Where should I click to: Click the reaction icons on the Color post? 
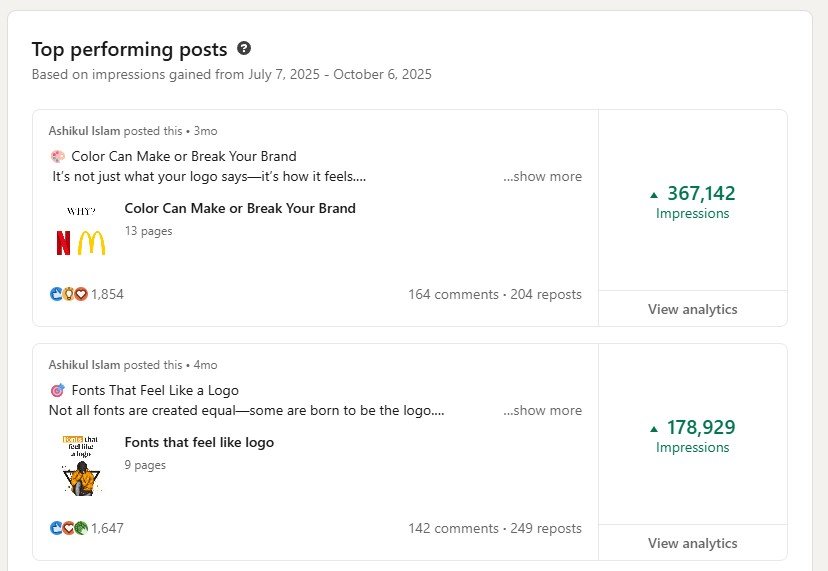pyautogui.click(x=68, y=294)
